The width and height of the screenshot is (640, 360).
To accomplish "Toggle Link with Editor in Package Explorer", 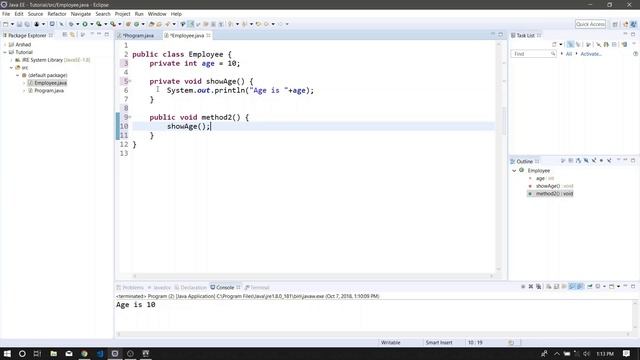I will pos(72,35).
